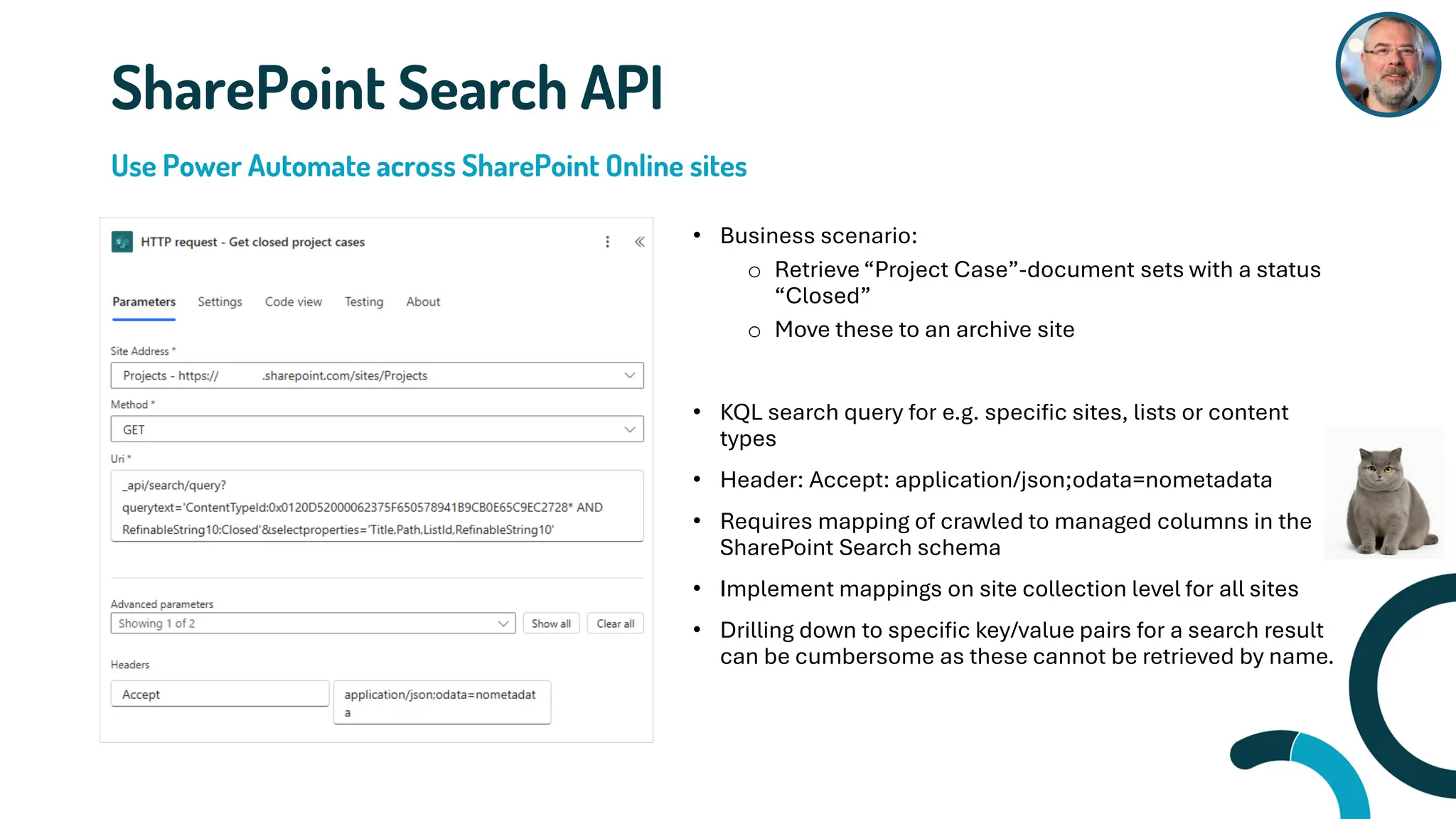Image resolution: width=1456 pixels, height=819 pixels.
Task: Click the 'KQL search query' bullet text
Action: pos(1004,425)
